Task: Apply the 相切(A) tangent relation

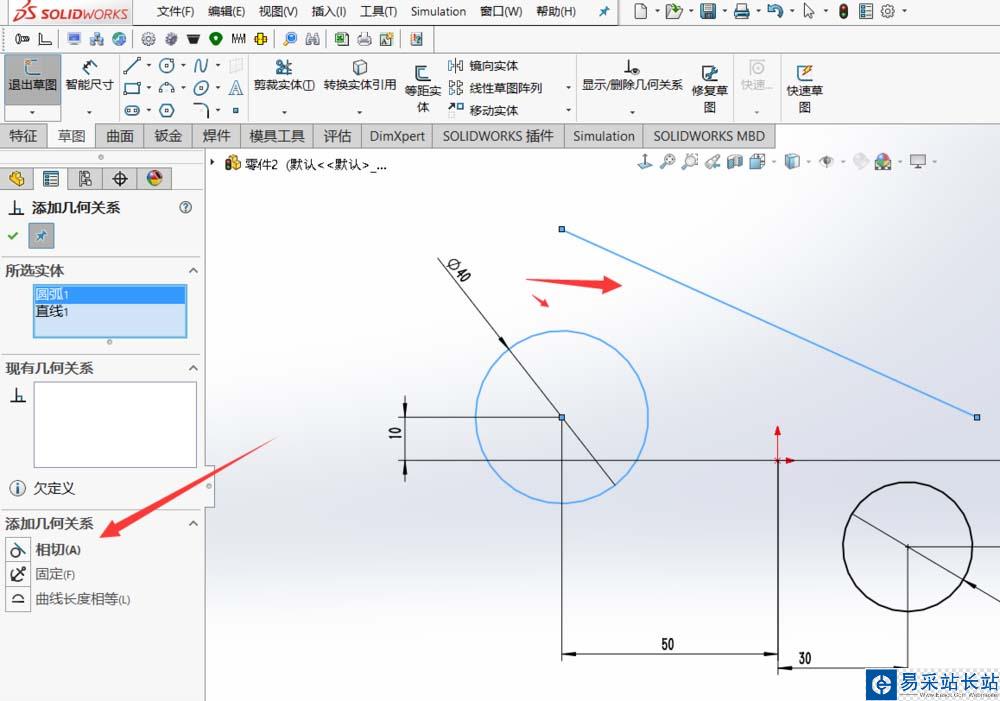Action: [58, 550]
